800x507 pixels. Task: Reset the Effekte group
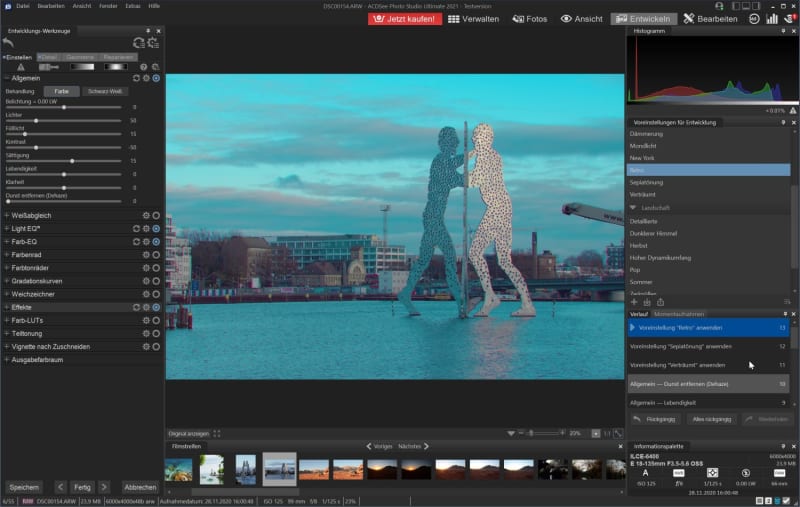136,307
